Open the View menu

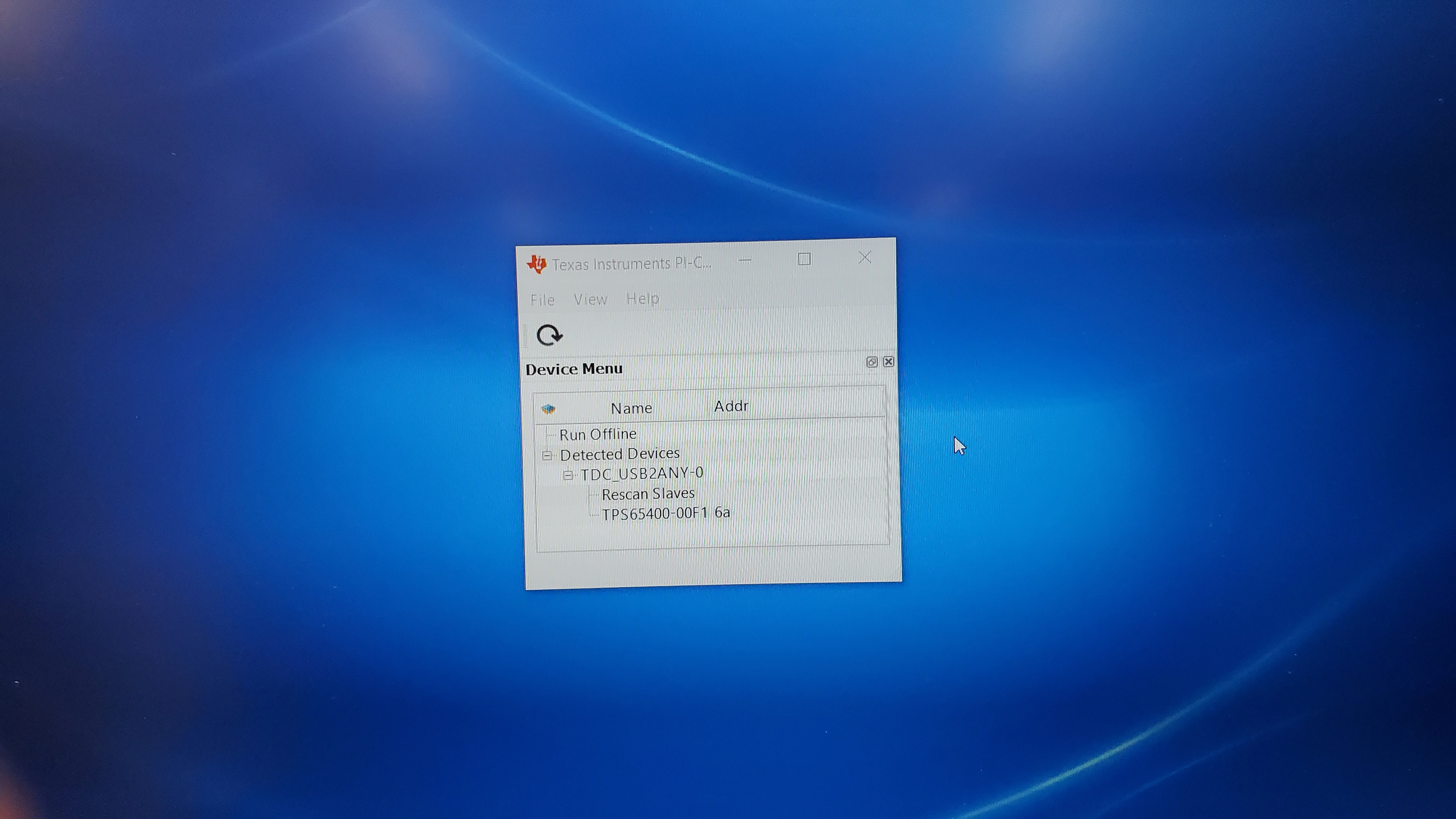[590, 300]
